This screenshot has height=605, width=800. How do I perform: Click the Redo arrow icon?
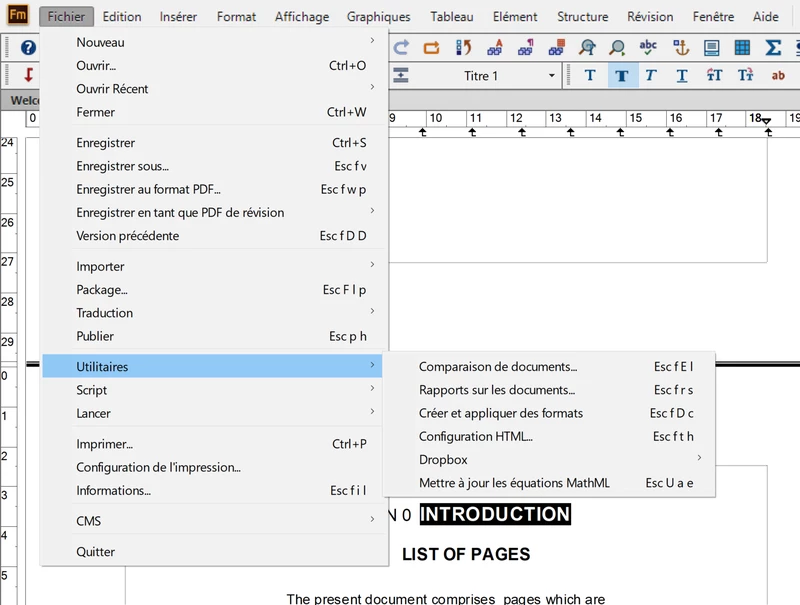pos(401,47)
